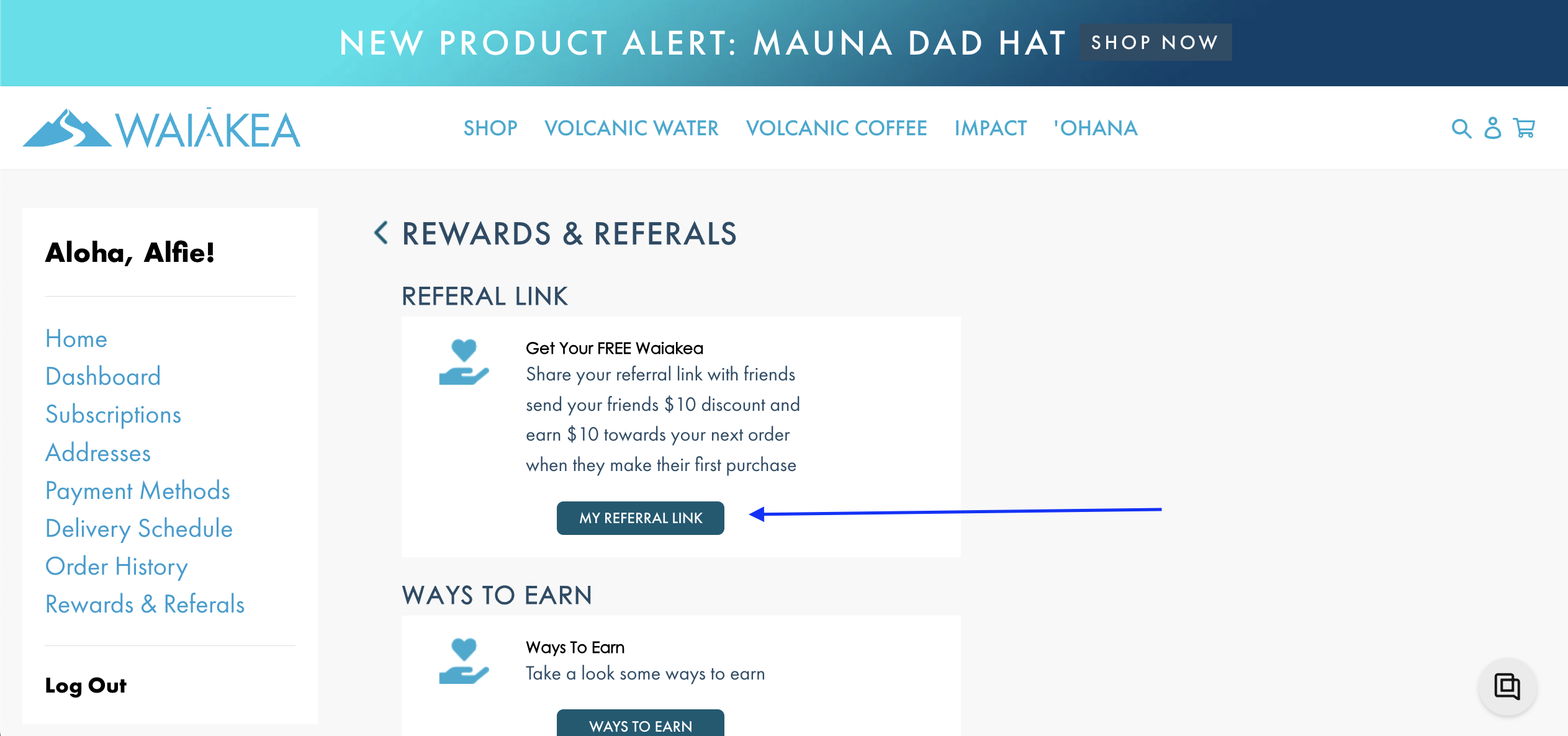Screen dimensions: 1568x736
Task: Open the chat widget icon
Action: coord(1507,686)
